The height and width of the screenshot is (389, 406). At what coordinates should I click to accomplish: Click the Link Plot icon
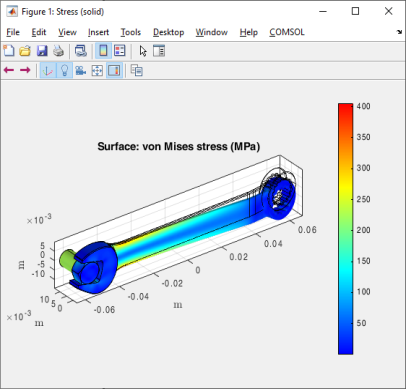click(81, 51)
